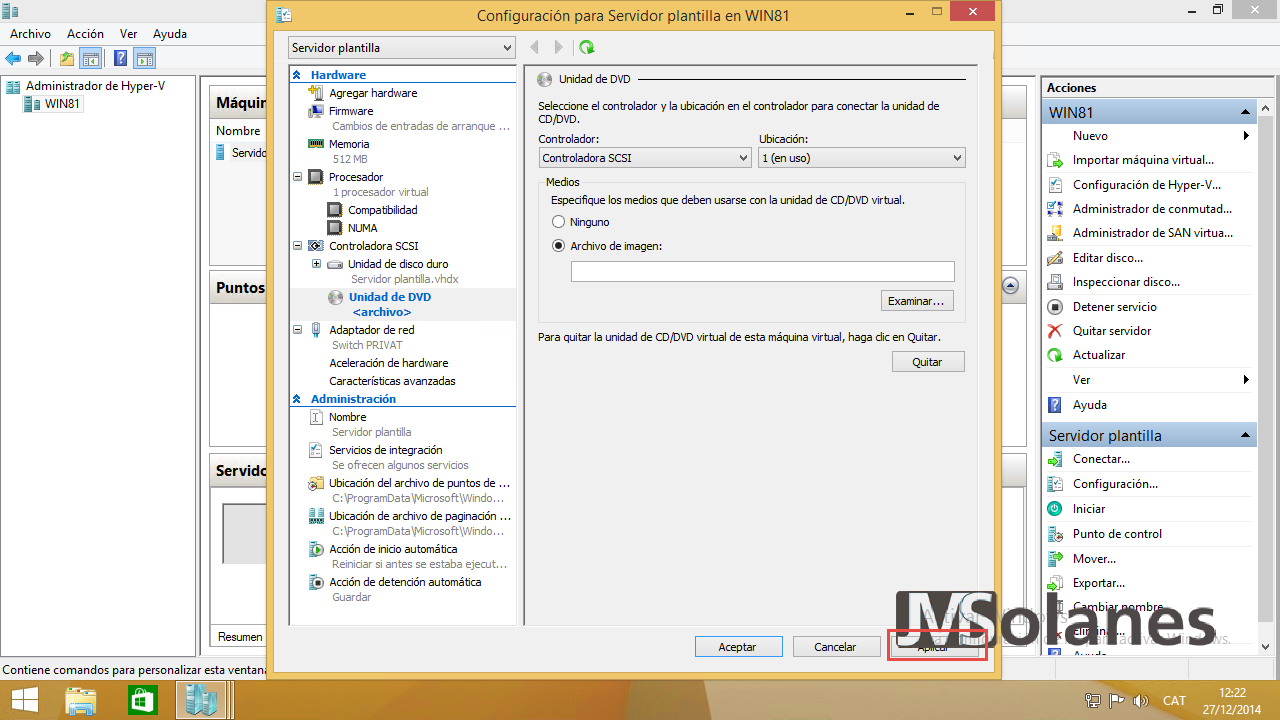Click Punto de control action
The height and width of the screenshot is (720, 1280).
point(1117,534)
